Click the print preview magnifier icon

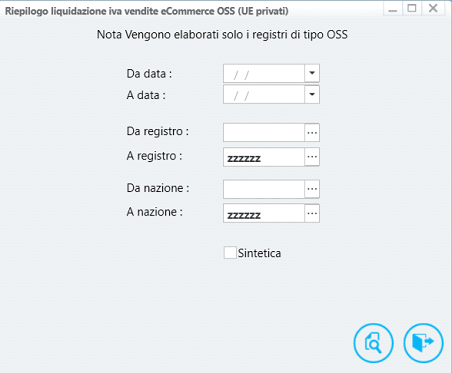(373, 343)
